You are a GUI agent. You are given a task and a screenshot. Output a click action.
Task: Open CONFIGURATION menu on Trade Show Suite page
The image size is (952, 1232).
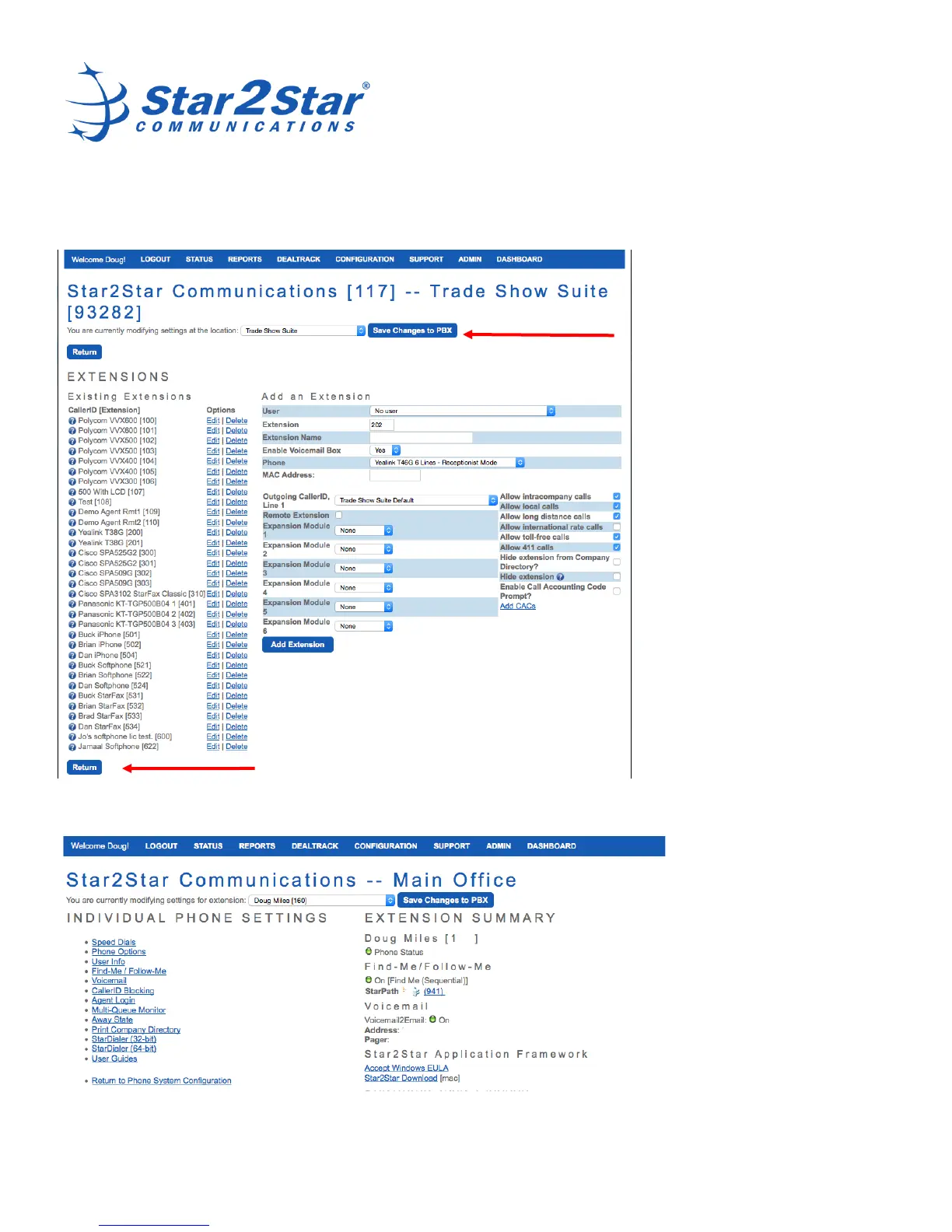tap(365, 260)
